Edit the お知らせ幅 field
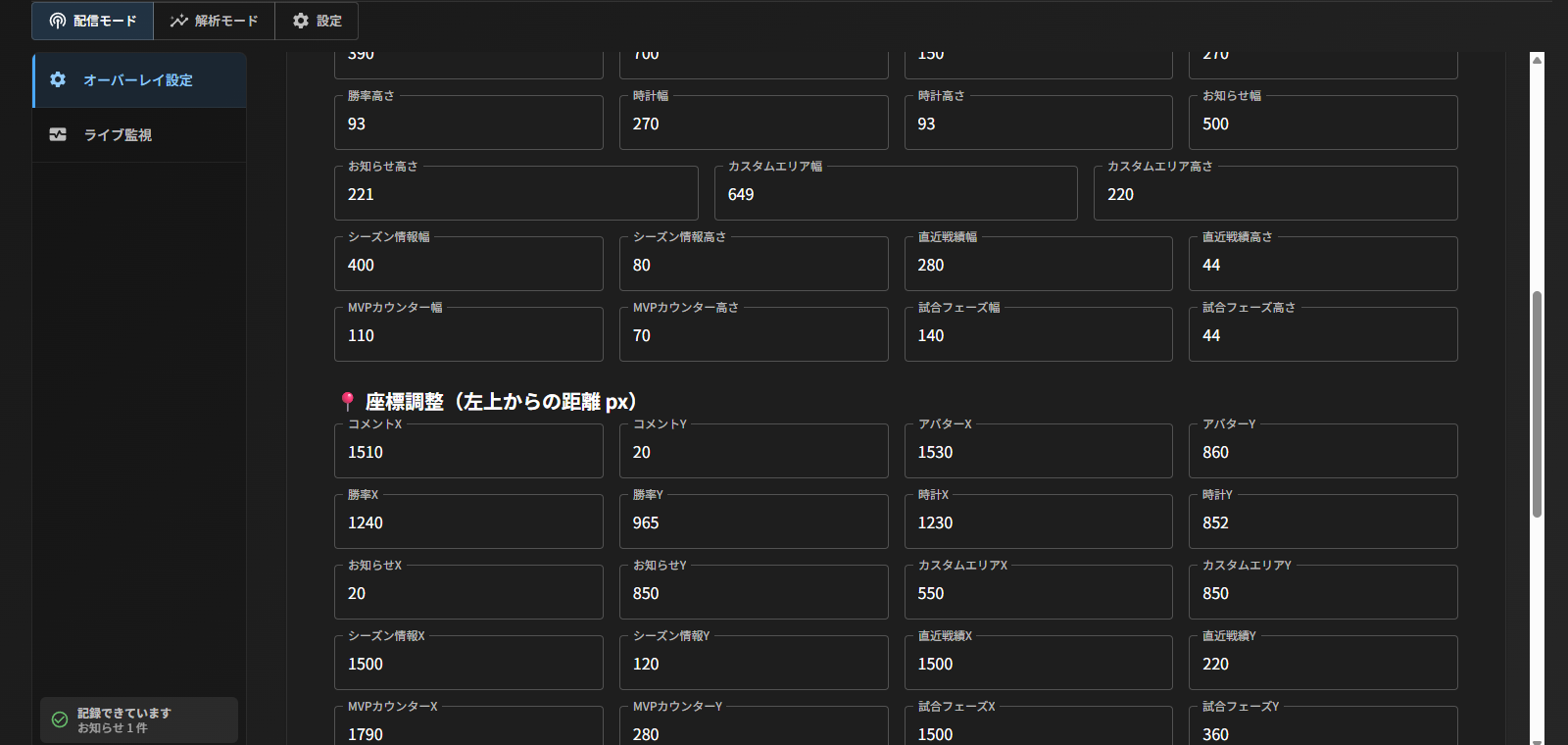Viewport: 1568px width, 745px height. pos(1323,123)
